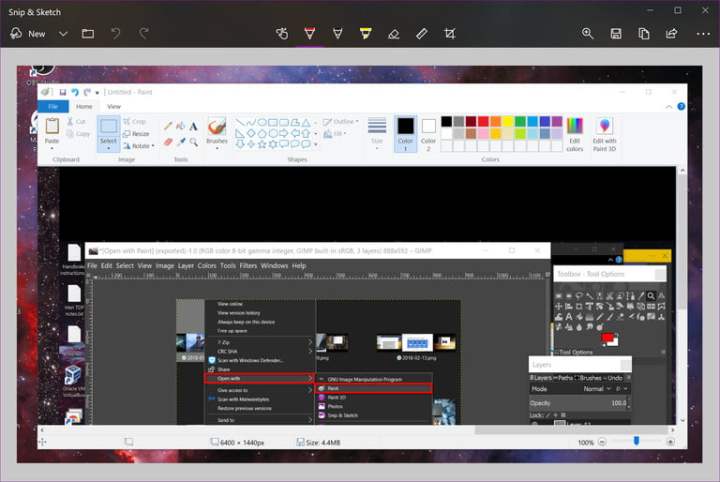Expand the New snip delay dropdown arrow
The height and width of the screenshot is (482, 720).
(x=63, y=33)
